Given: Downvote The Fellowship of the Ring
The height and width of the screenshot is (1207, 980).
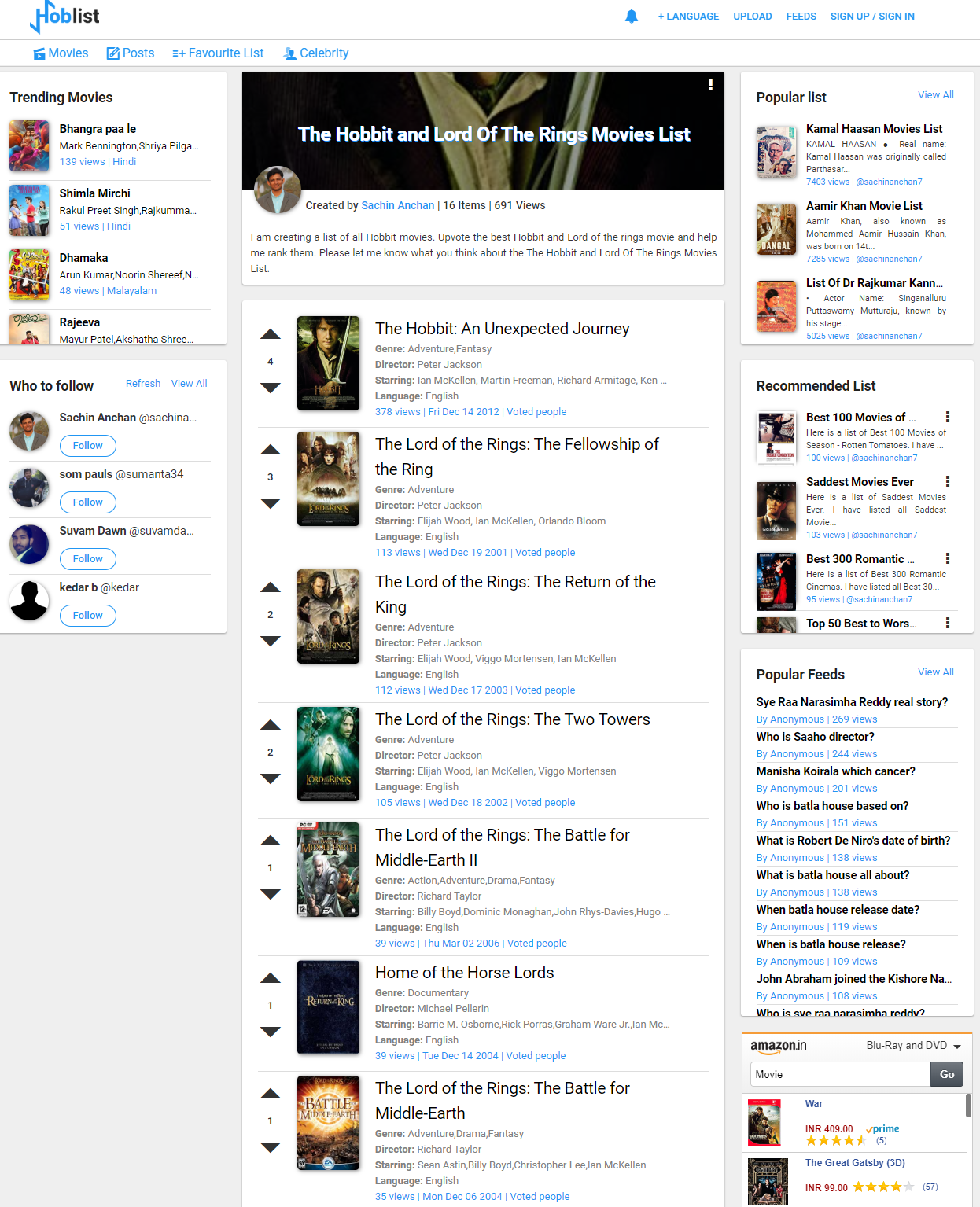Looking at the screenshot, I should pos(271,503).
